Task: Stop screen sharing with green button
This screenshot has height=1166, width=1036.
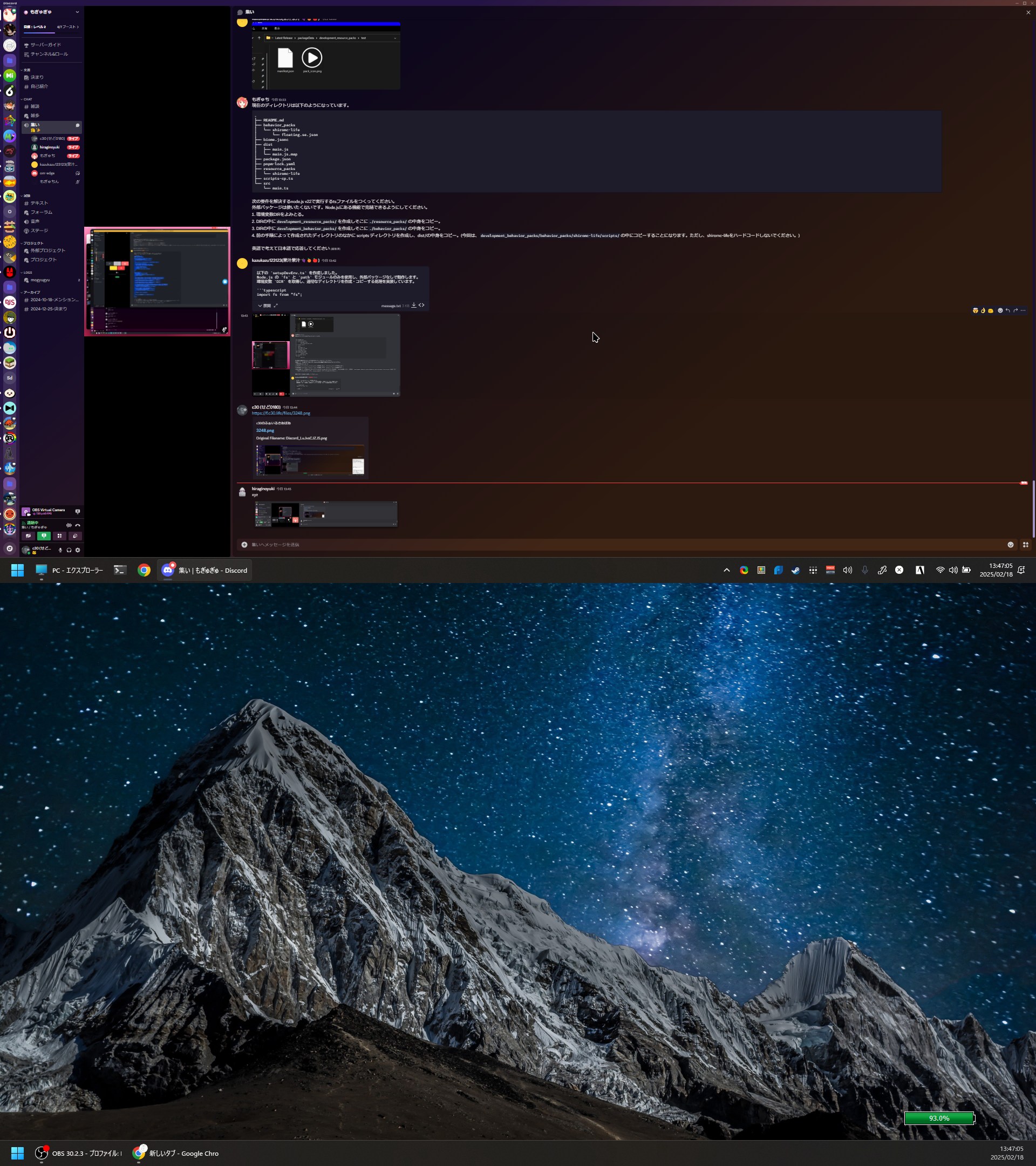Action: [44, 535]
